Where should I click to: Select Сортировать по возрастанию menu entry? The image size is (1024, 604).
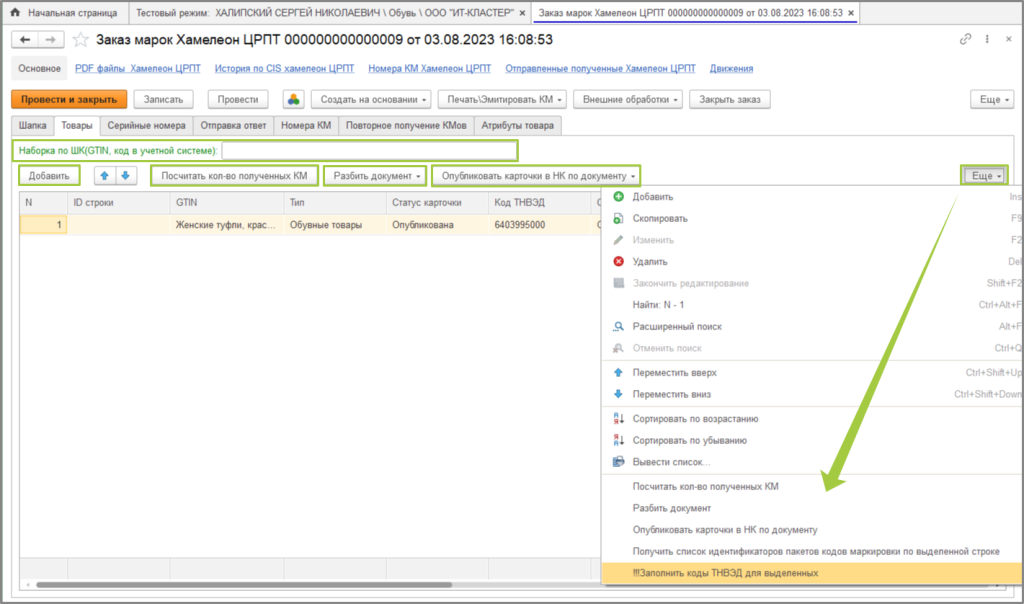pyautogui.click(x=812, y=419)
